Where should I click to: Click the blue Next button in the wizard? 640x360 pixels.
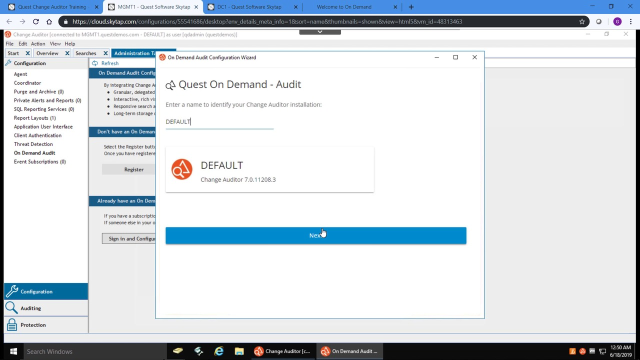pos(316,236)
